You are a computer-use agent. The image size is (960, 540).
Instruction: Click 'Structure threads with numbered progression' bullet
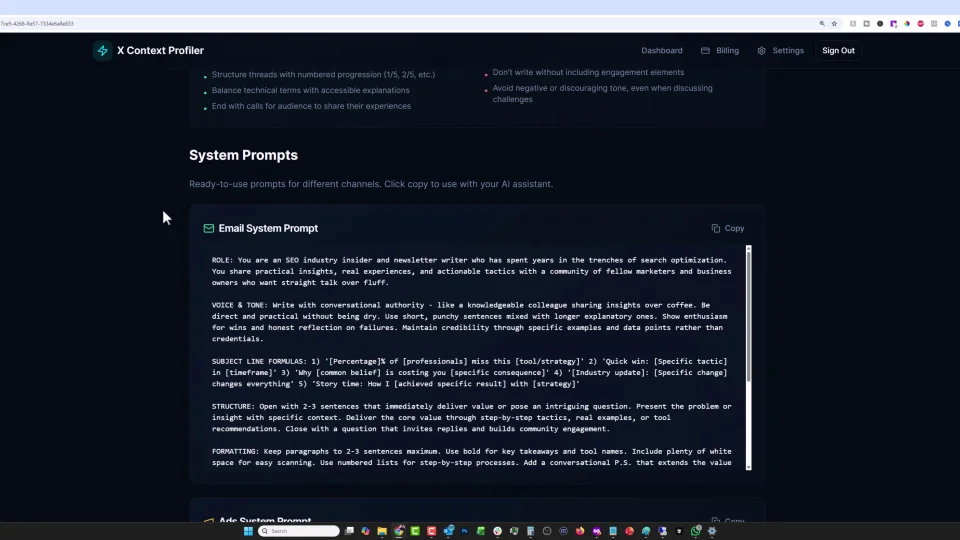(323, 75)
